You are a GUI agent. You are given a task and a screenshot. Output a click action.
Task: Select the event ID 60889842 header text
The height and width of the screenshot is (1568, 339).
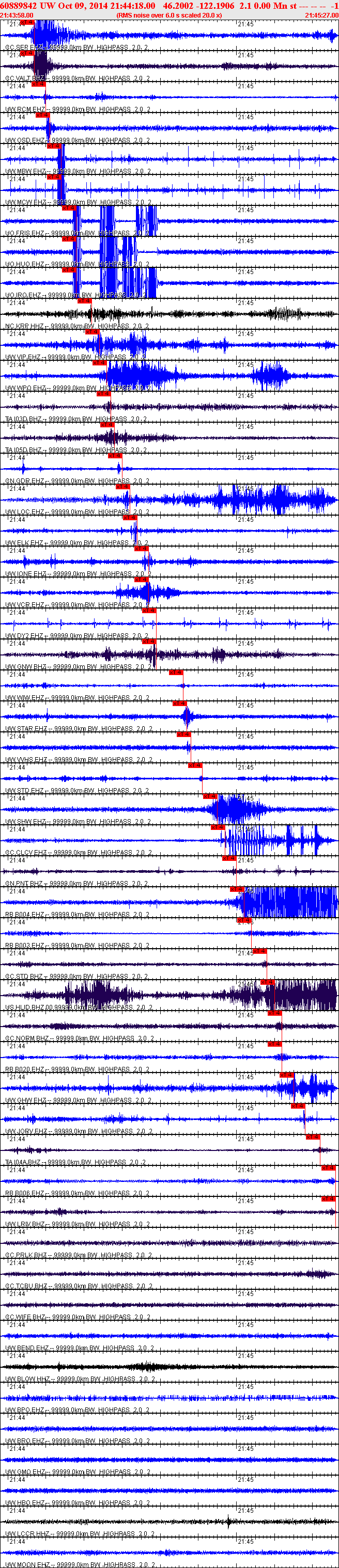coord(19,6)
